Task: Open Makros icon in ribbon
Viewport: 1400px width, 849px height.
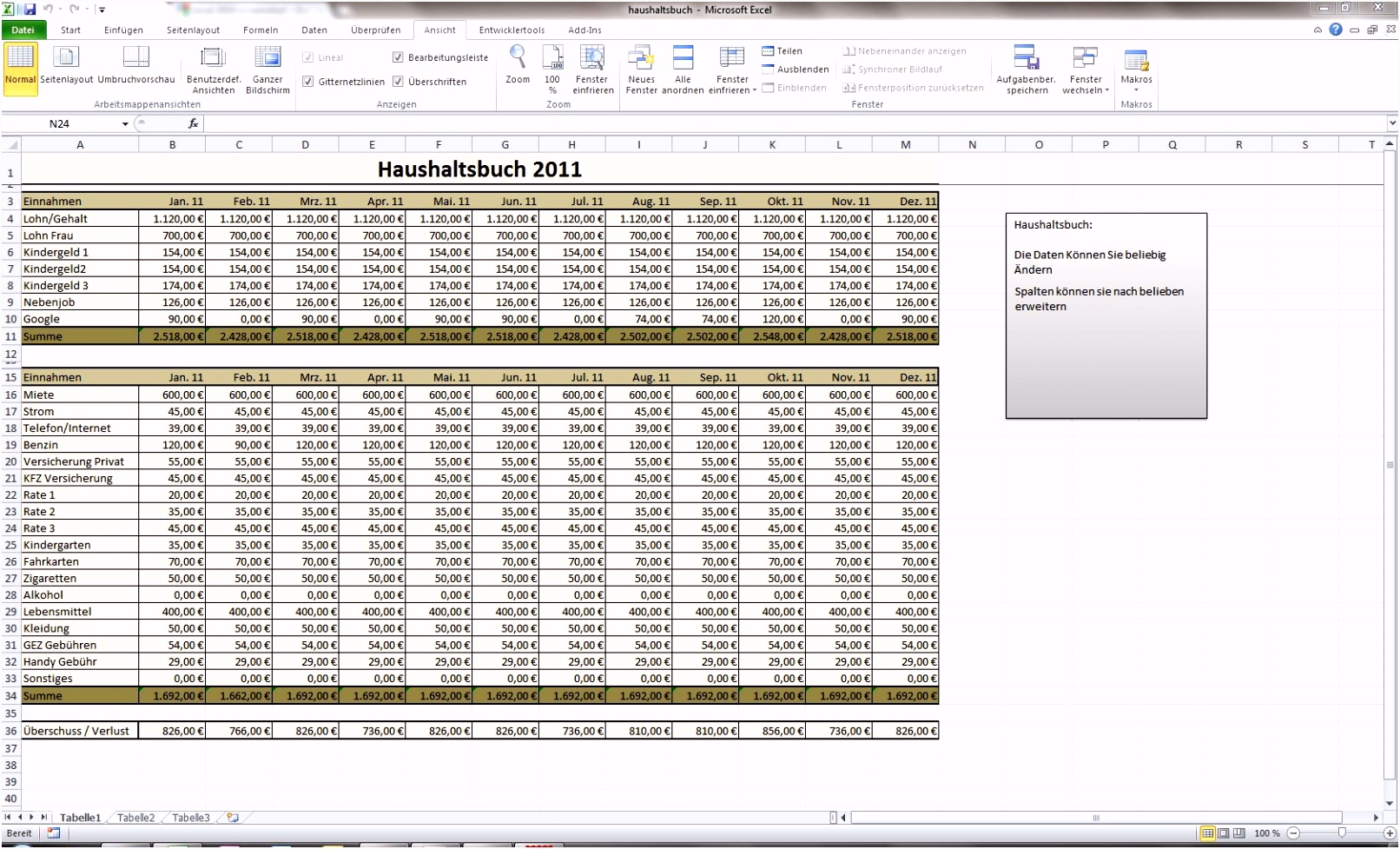Action: click(x=1136, y=60)
